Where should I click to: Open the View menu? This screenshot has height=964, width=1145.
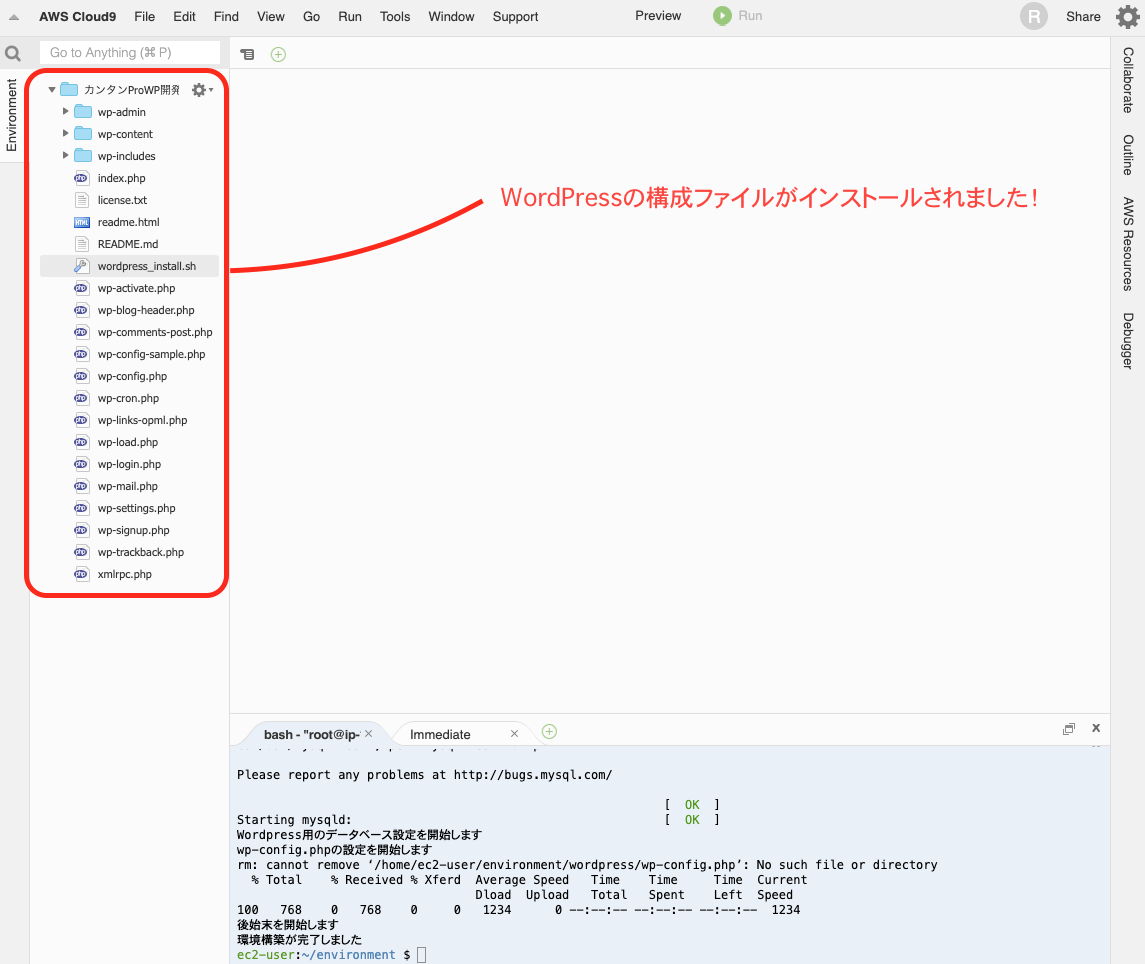(271, 17)
